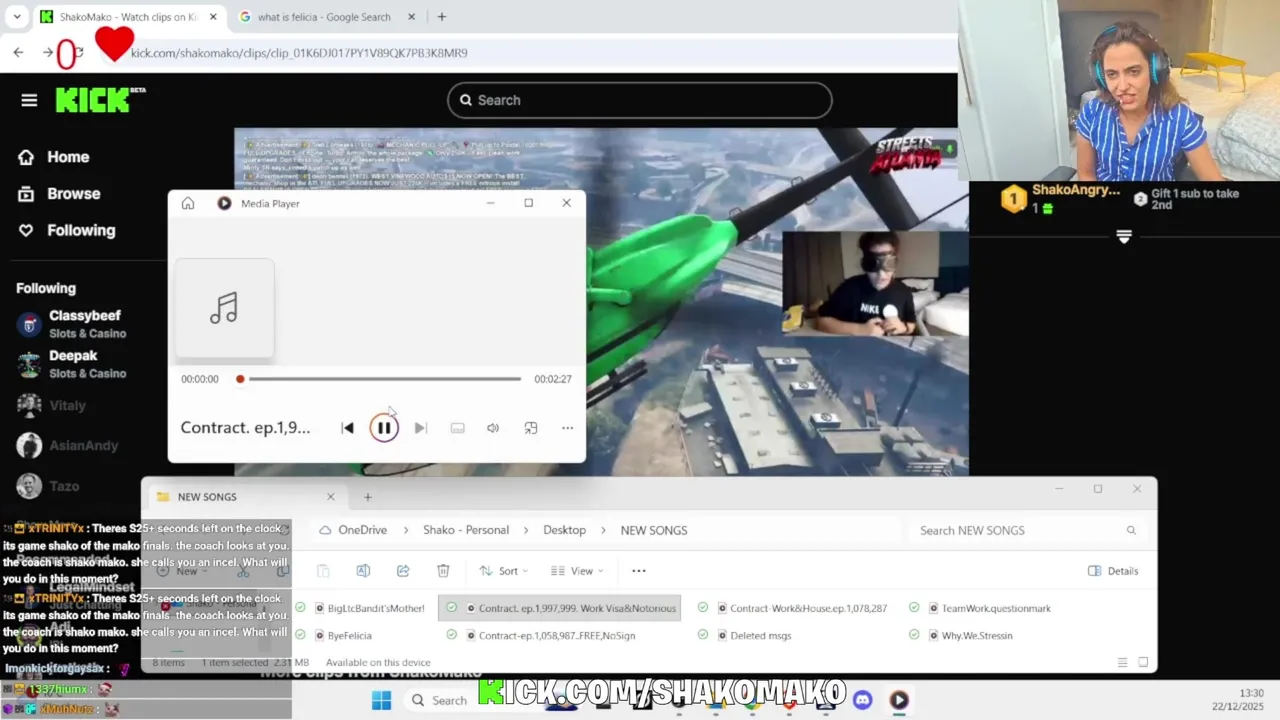
Task: Switch to 'what is felicia' Google tab
Action: coord(324,17)
